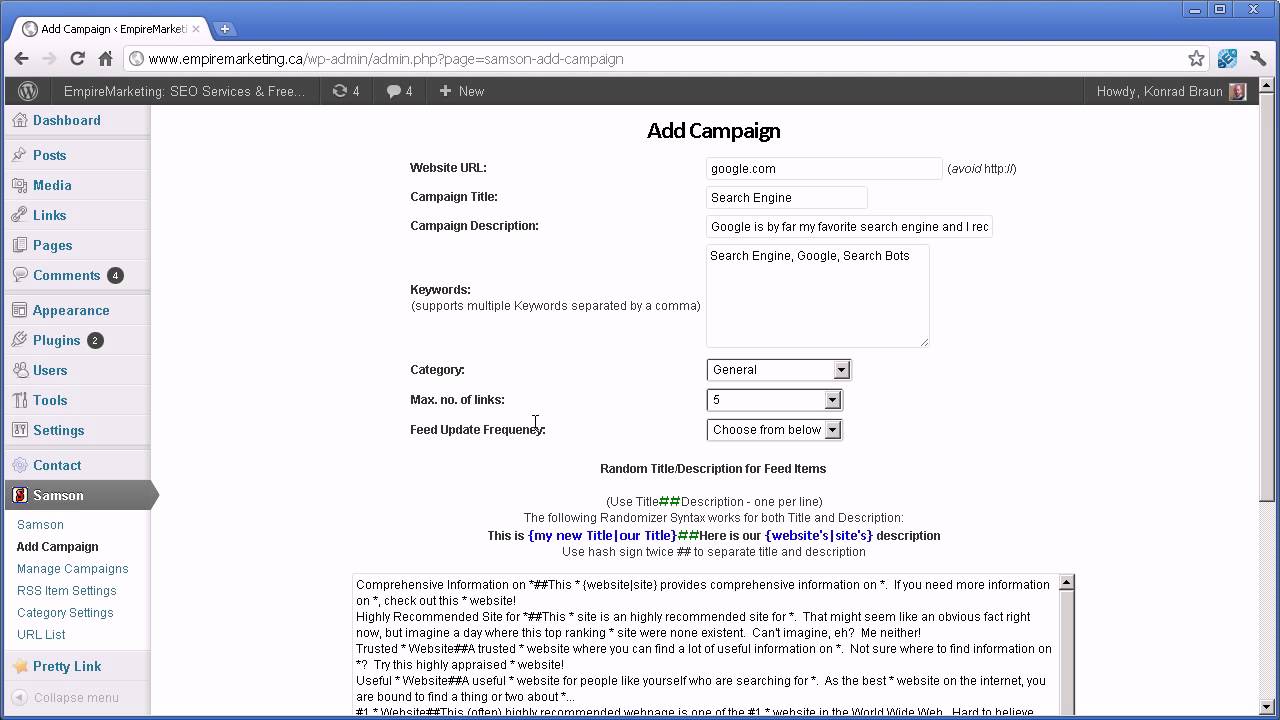Click EmpireMarketing site name in admin bar
This screenshot has height=720, width=1280.
click(x=184, y=91)
